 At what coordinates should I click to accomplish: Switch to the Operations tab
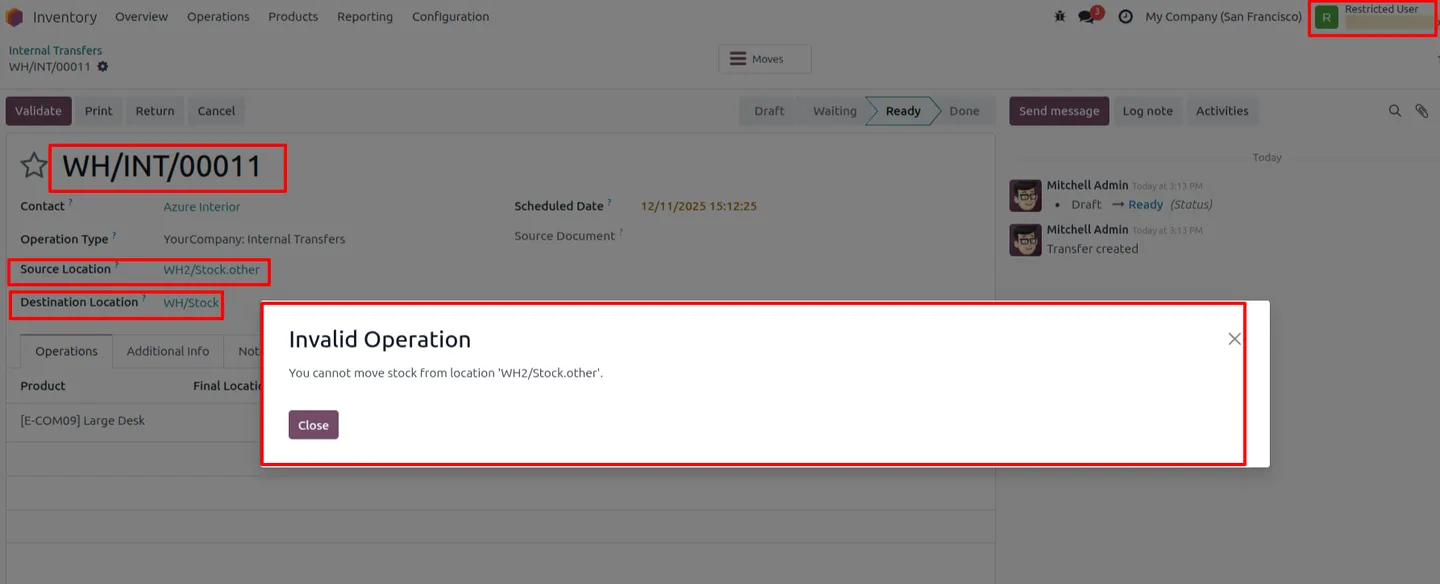pos(67,351)
